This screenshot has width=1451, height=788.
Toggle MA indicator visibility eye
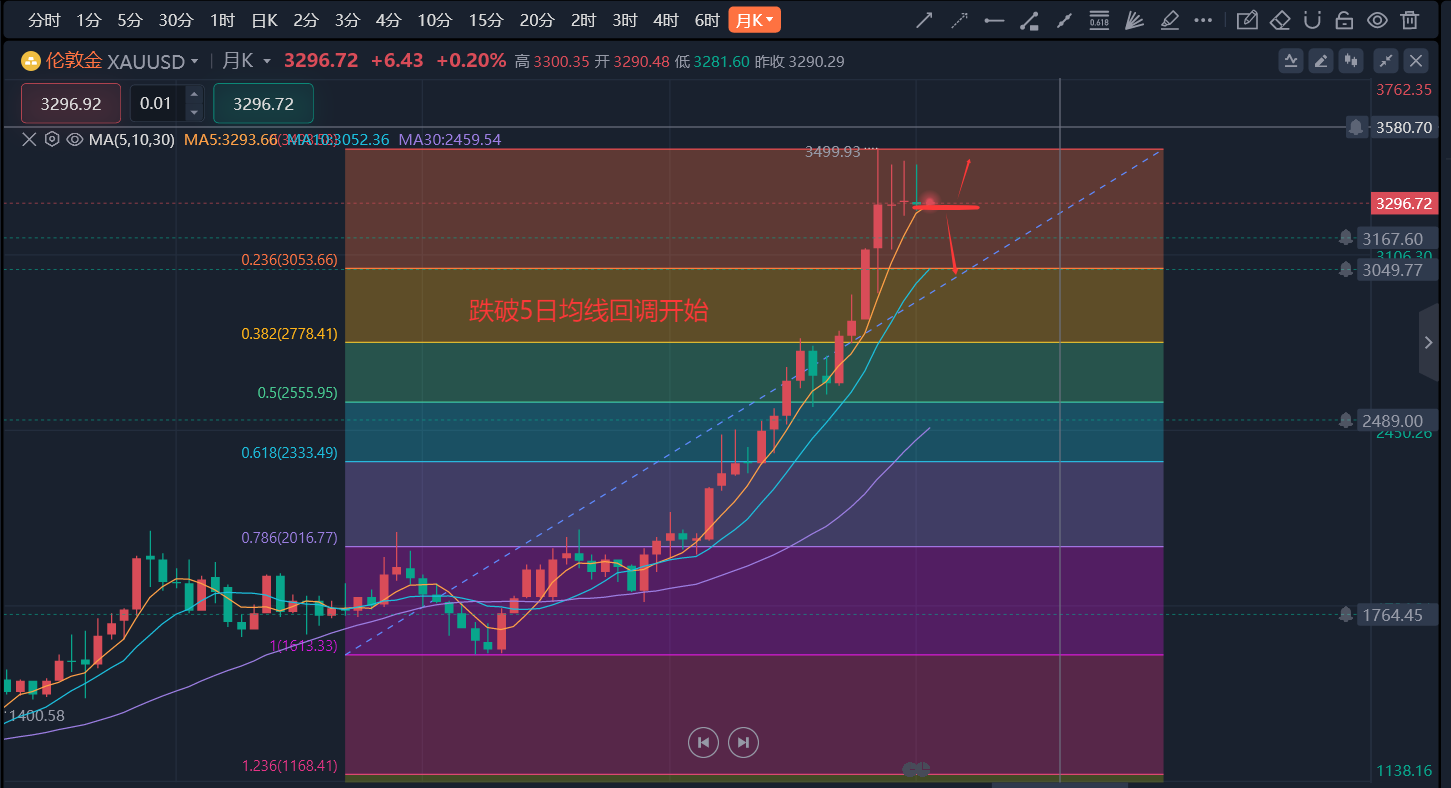[x=75, y=140]
